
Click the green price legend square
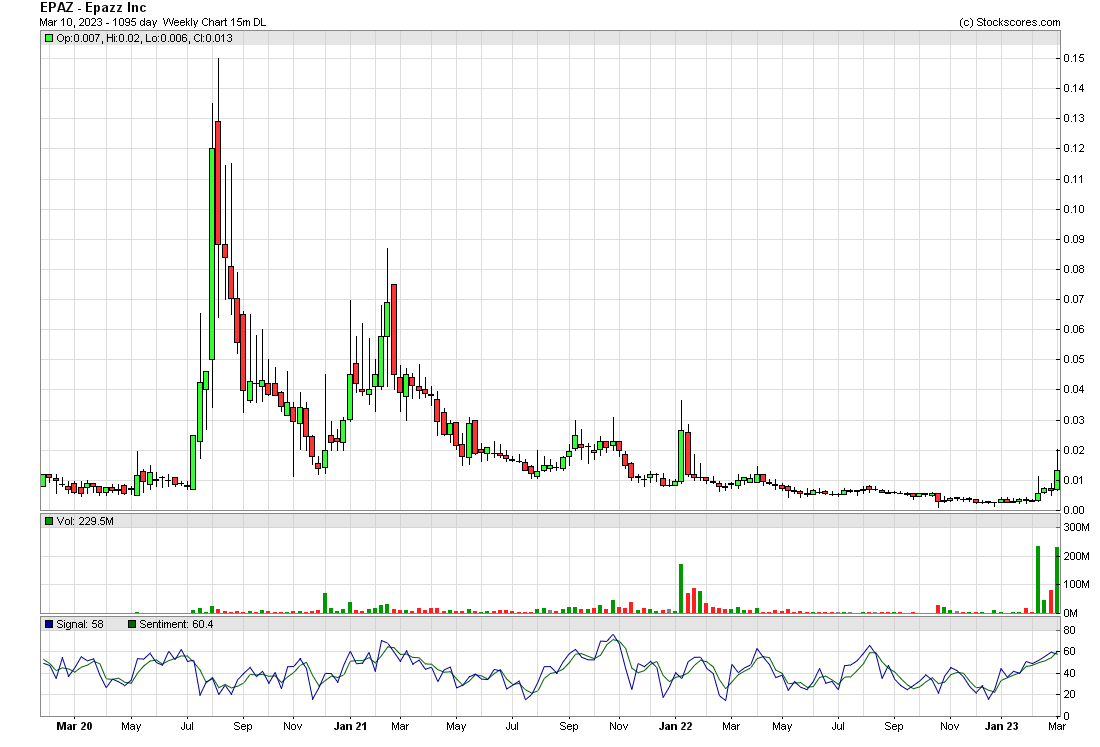pos(48,38)
